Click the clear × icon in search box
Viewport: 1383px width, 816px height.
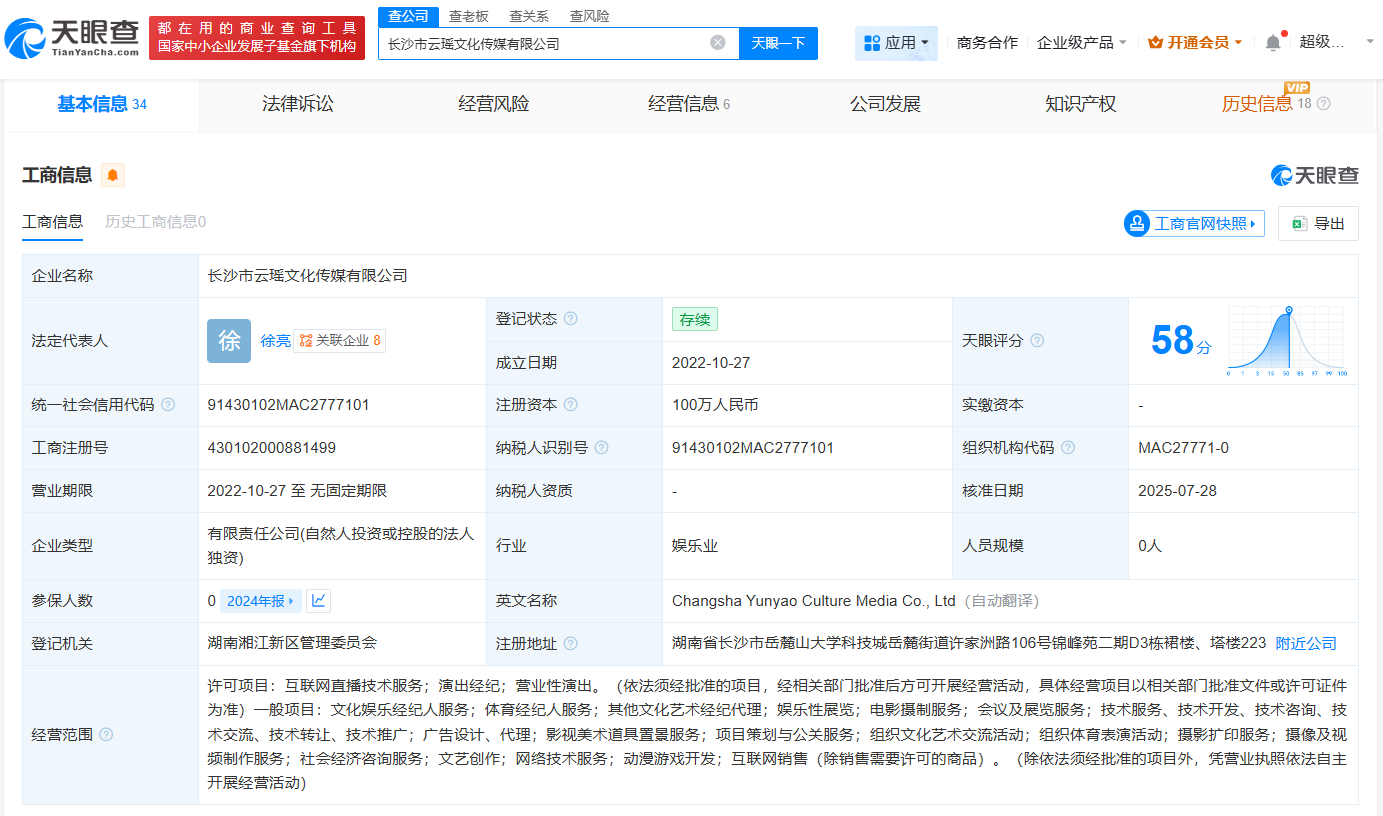click(716, 43)
